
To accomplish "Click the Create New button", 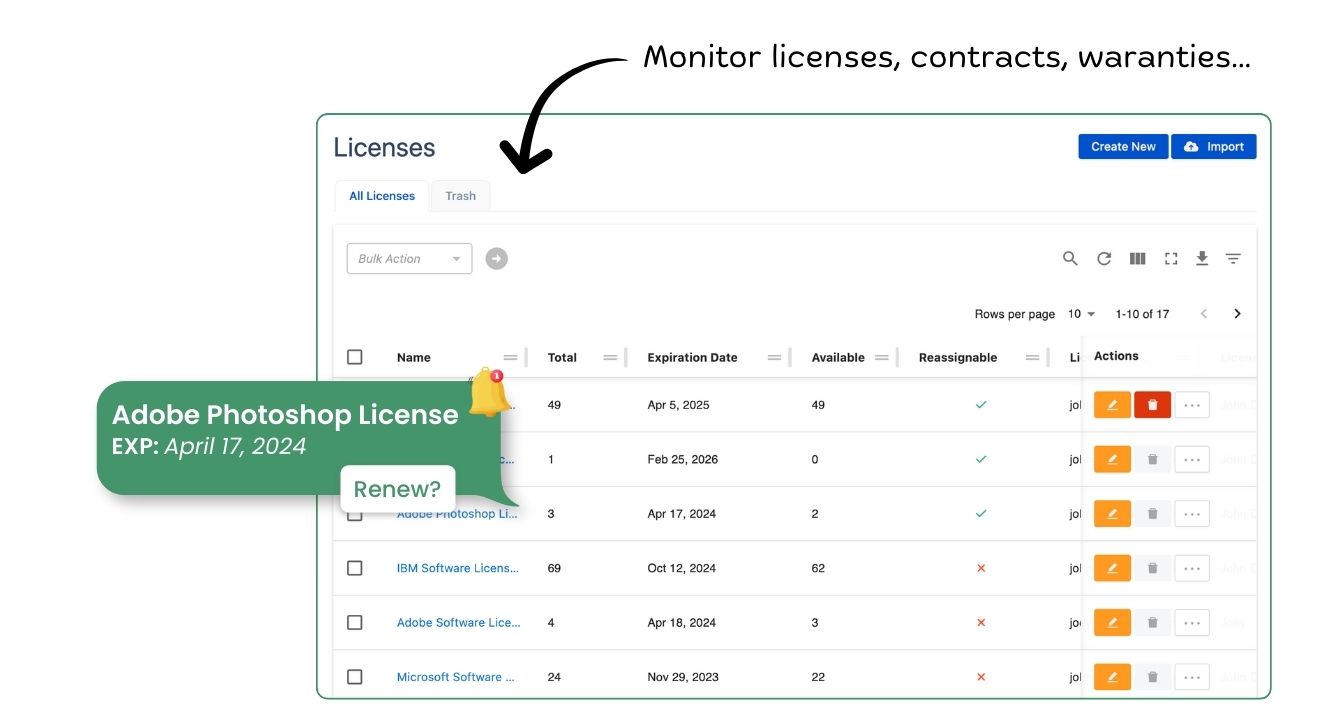I will point(1123,147).
